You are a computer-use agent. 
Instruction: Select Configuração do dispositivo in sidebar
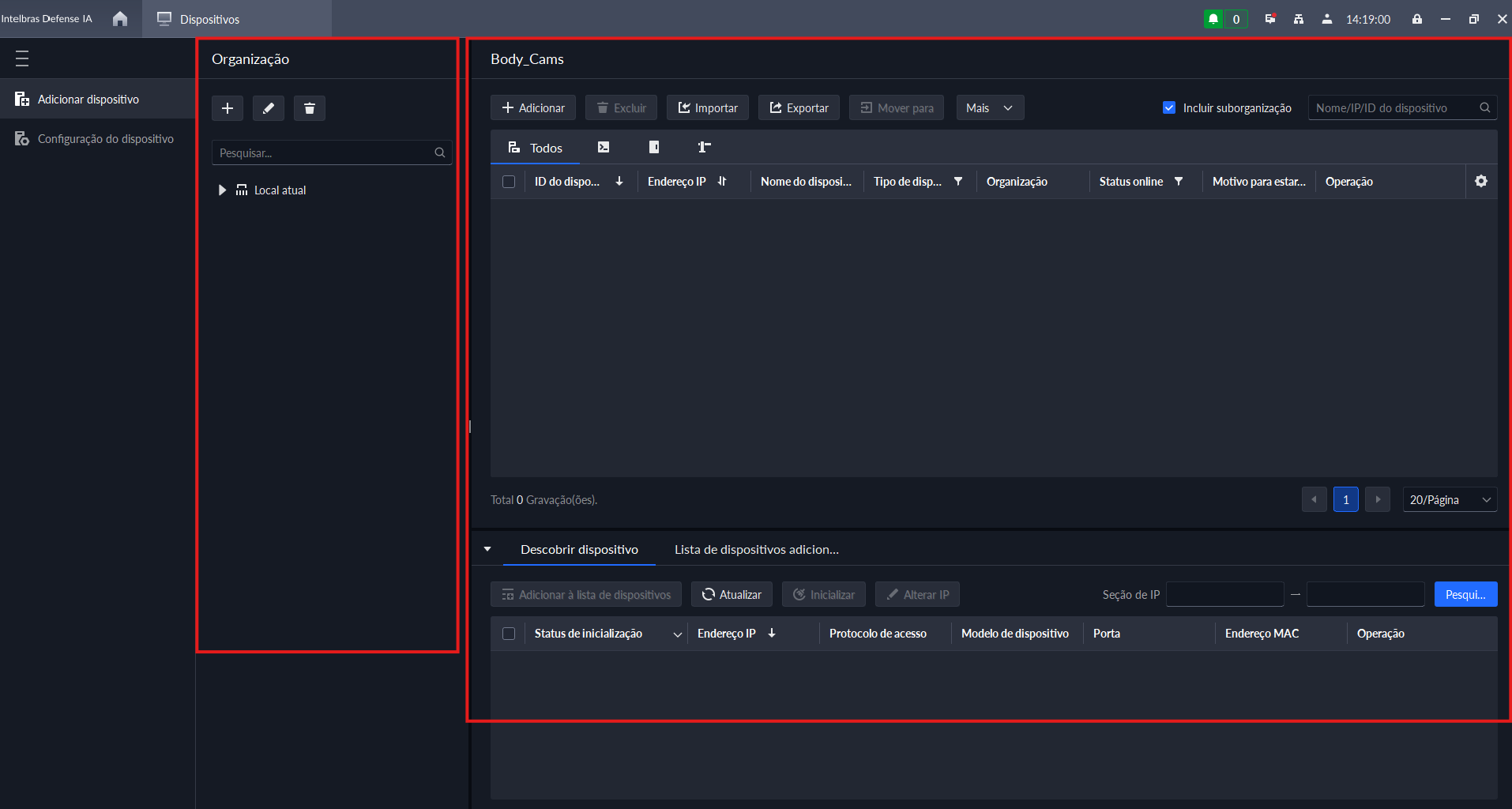point(105,139)
